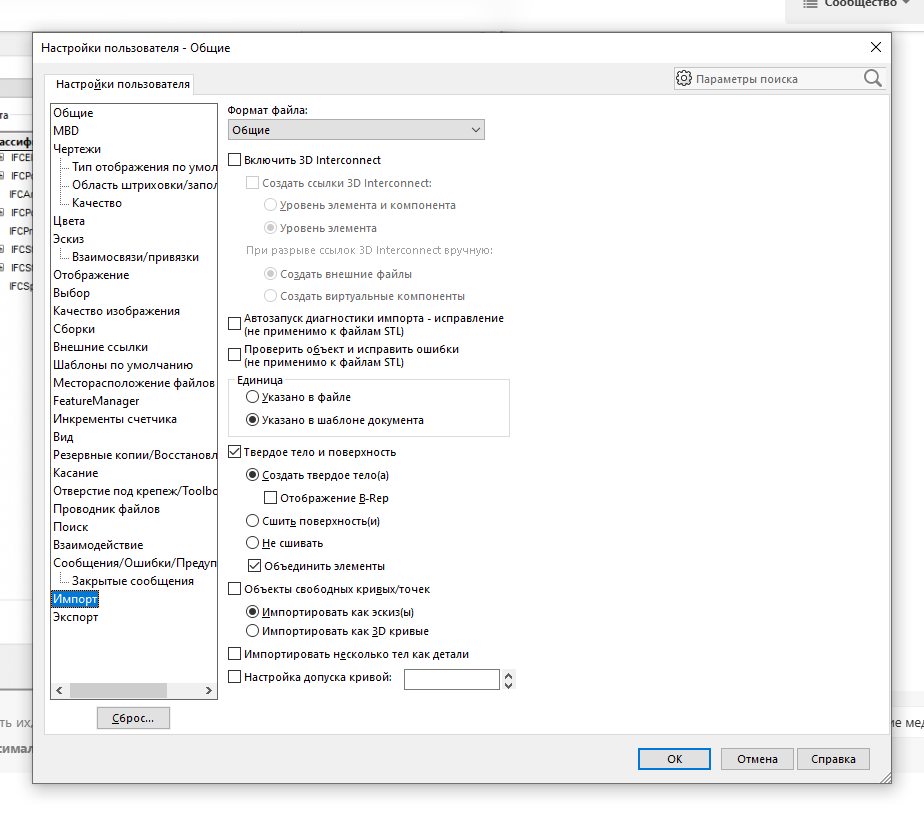Open the Чертежи settings category

tap(77, 149)
